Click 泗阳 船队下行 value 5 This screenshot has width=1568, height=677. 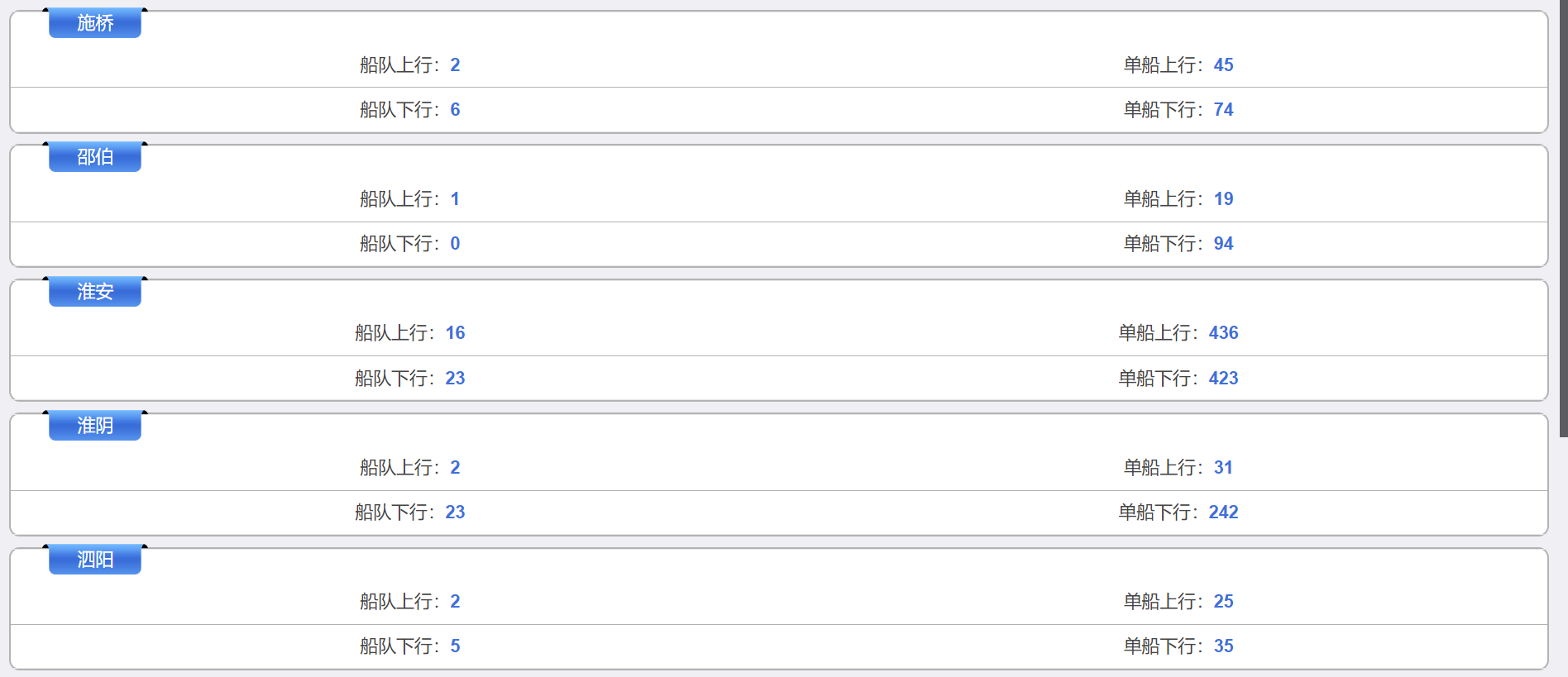click(455, 646)
